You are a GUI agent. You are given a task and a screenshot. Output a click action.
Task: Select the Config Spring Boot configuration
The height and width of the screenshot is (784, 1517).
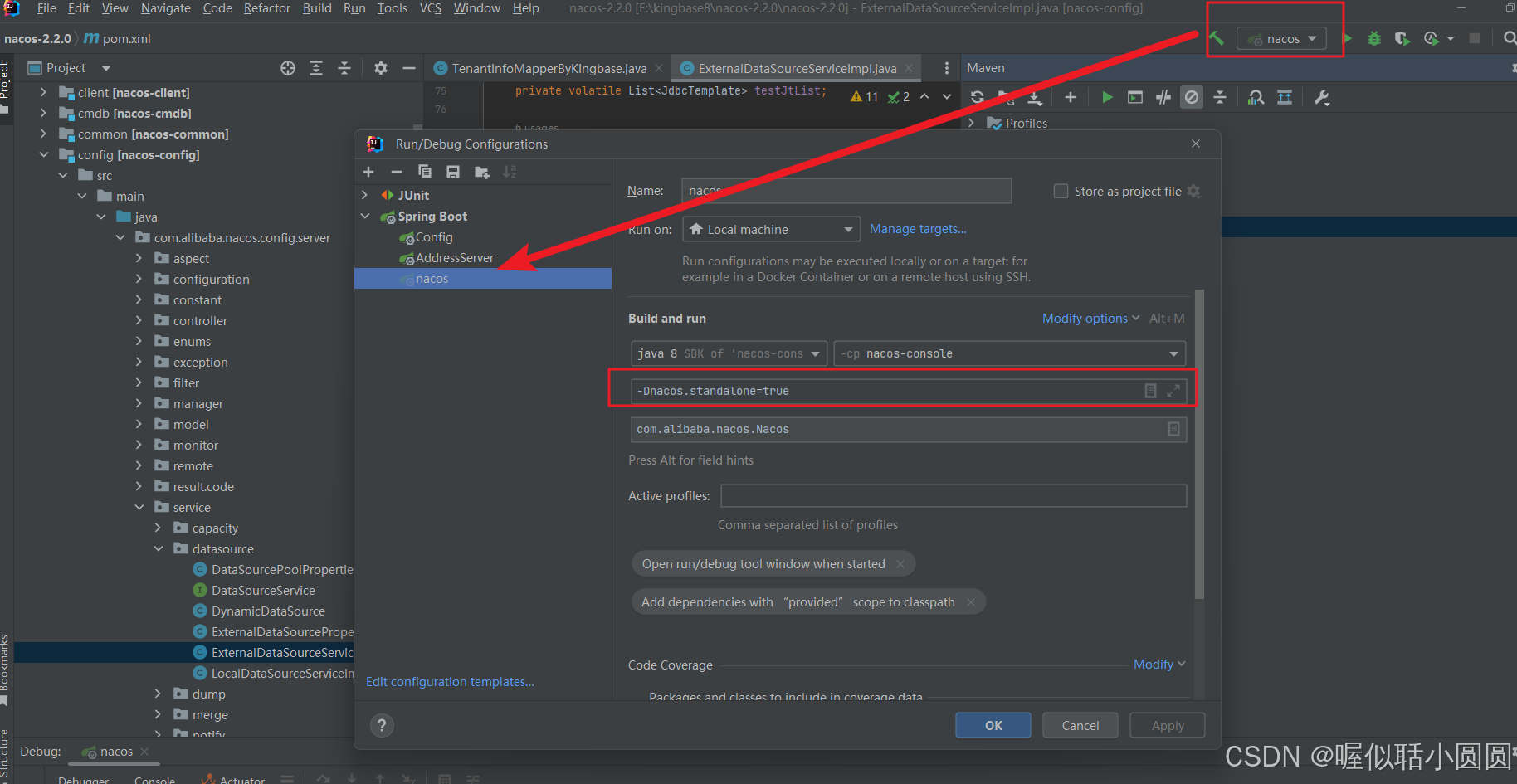(434, 237)
